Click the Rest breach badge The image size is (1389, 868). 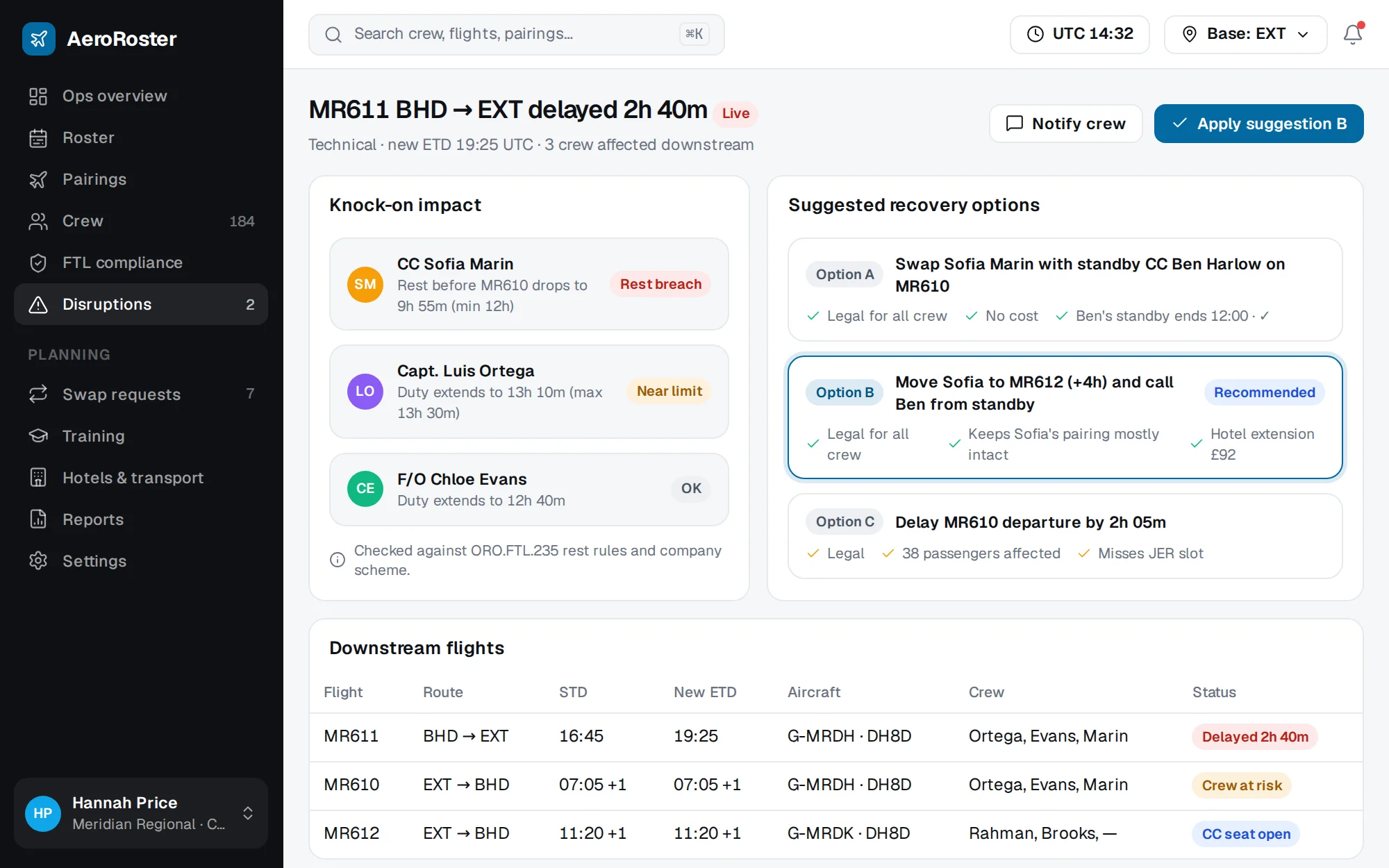pos(660,284)
